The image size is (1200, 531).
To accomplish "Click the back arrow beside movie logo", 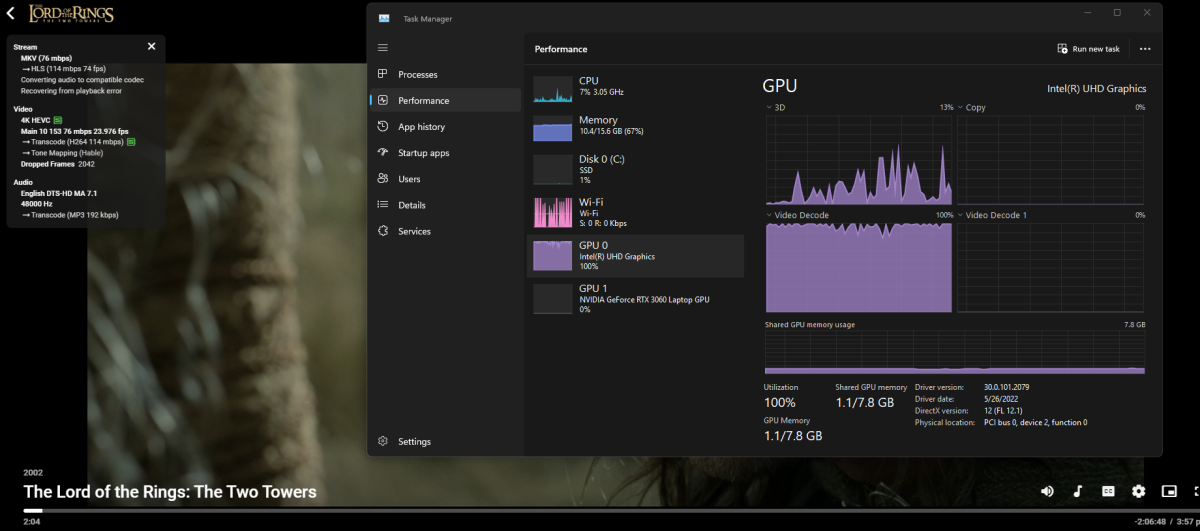I will tap(11, 13).
